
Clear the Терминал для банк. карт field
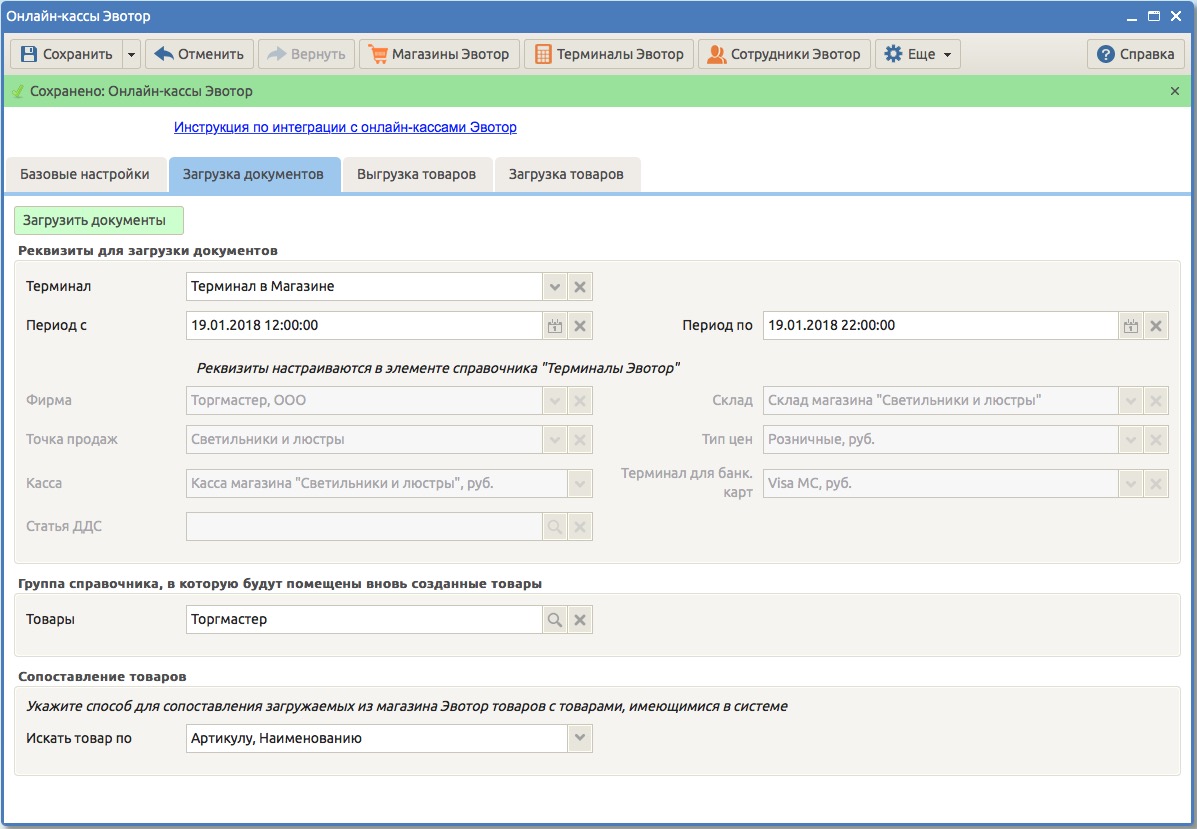[x=1156, y=484]
